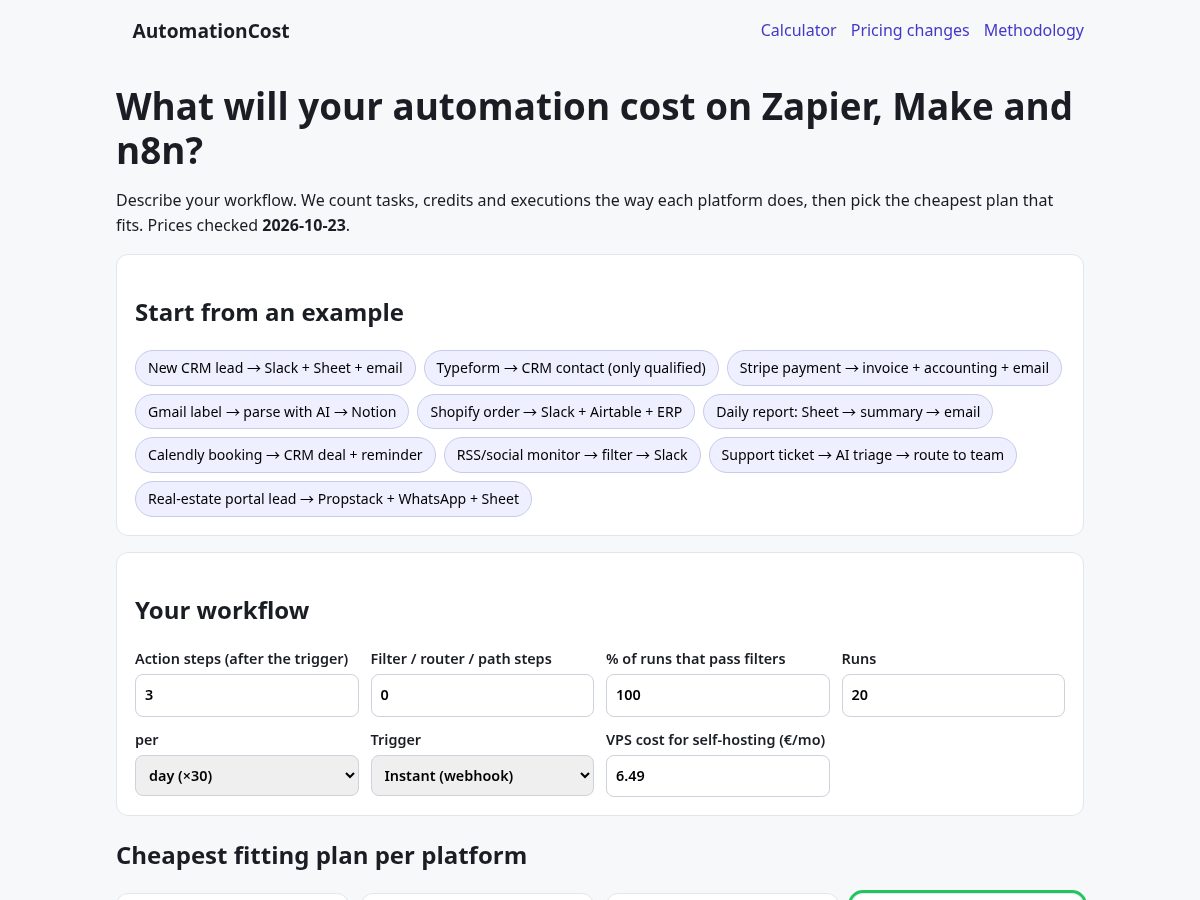Open the Trigger dropdown showing Instant (webhook)
Viewport: 1200px width, 900px height.
[482, 776]
